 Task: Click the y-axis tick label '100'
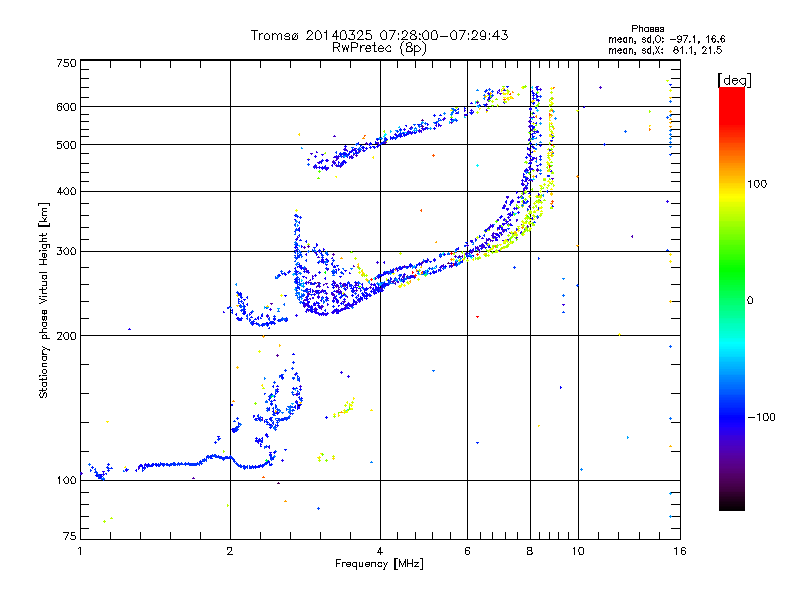(66, 480)
